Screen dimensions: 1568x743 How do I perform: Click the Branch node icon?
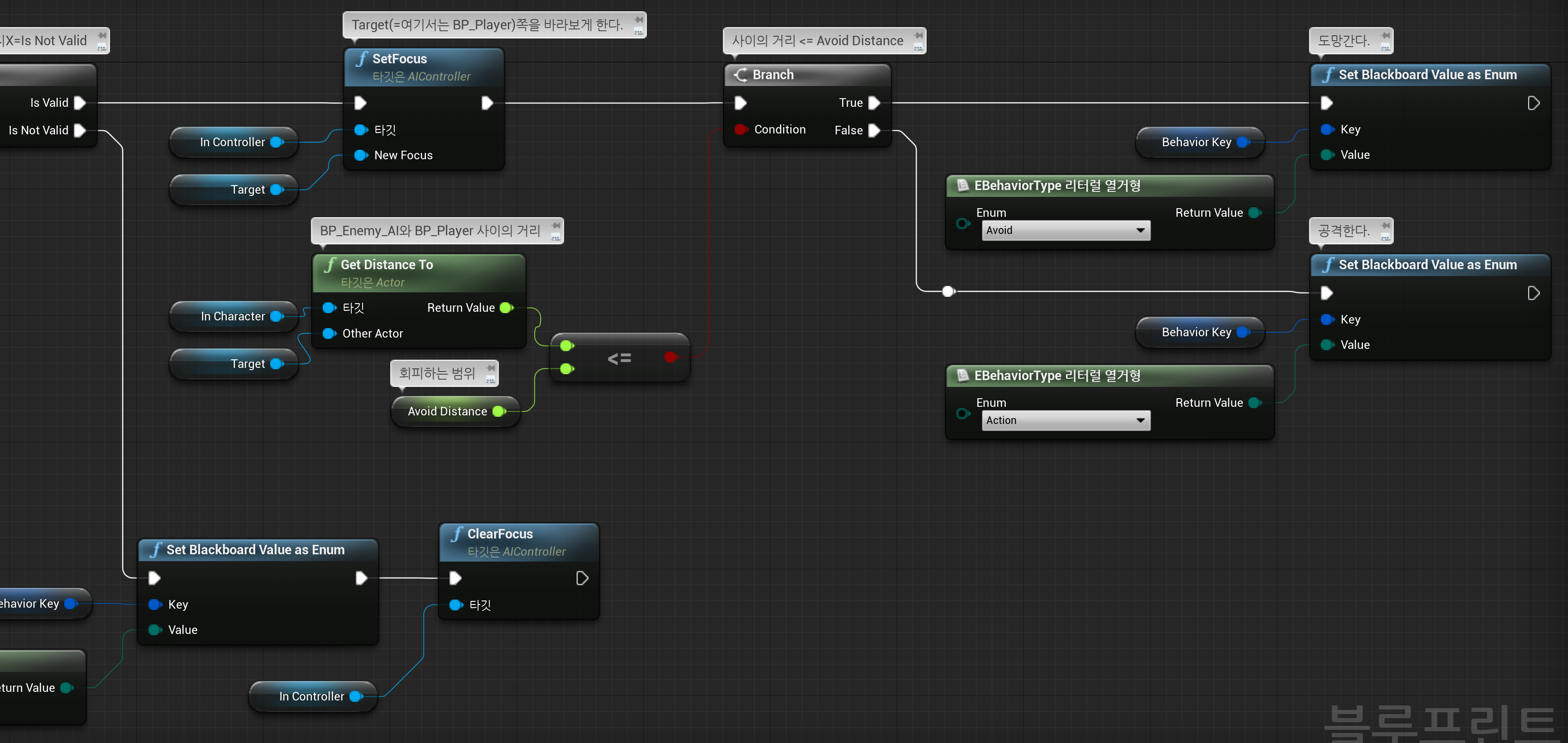[x=741, y=75]
